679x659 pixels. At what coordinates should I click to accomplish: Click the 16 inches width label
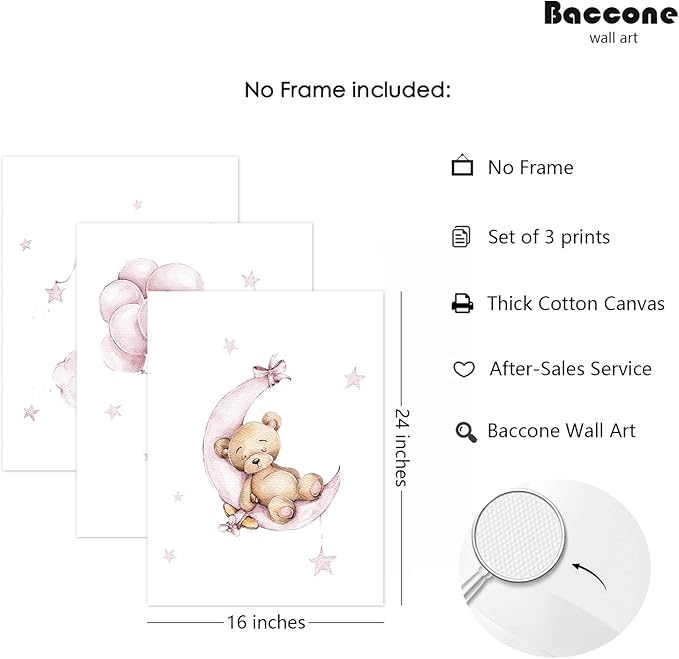click(x=265, y=623)
